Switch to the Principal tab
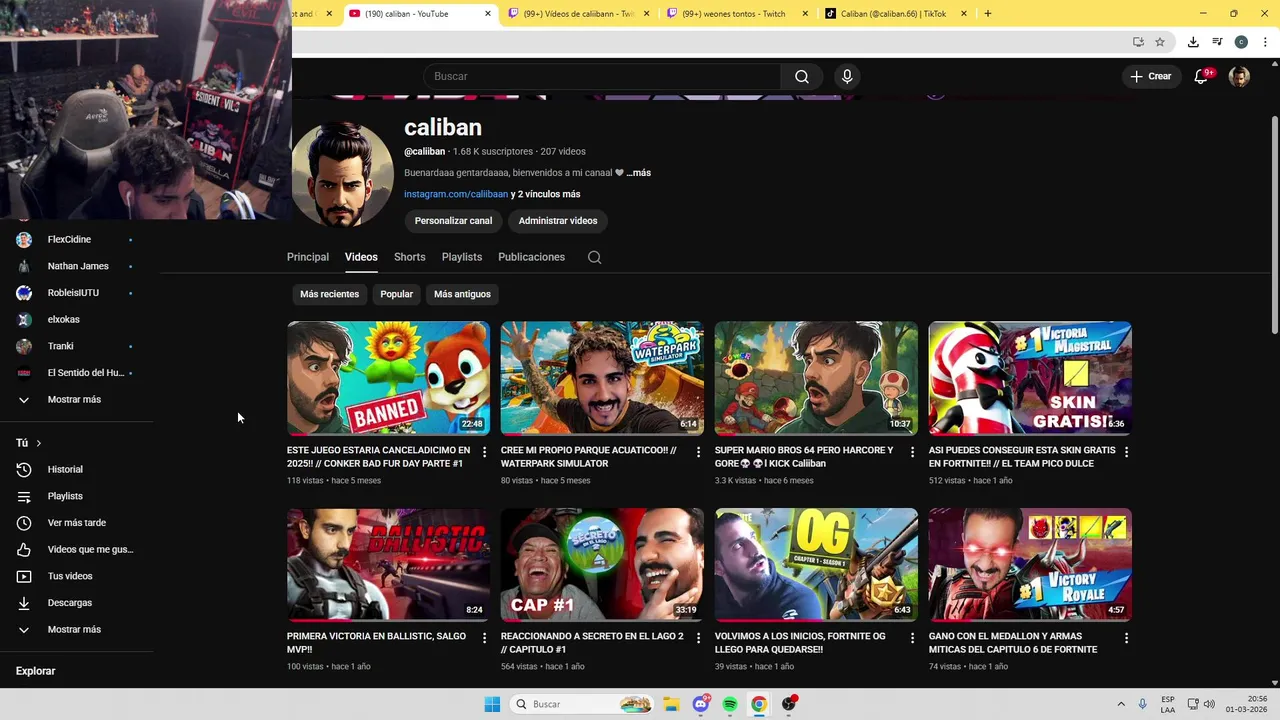Viewport: 1280px width, 720px height. (308, 257)
